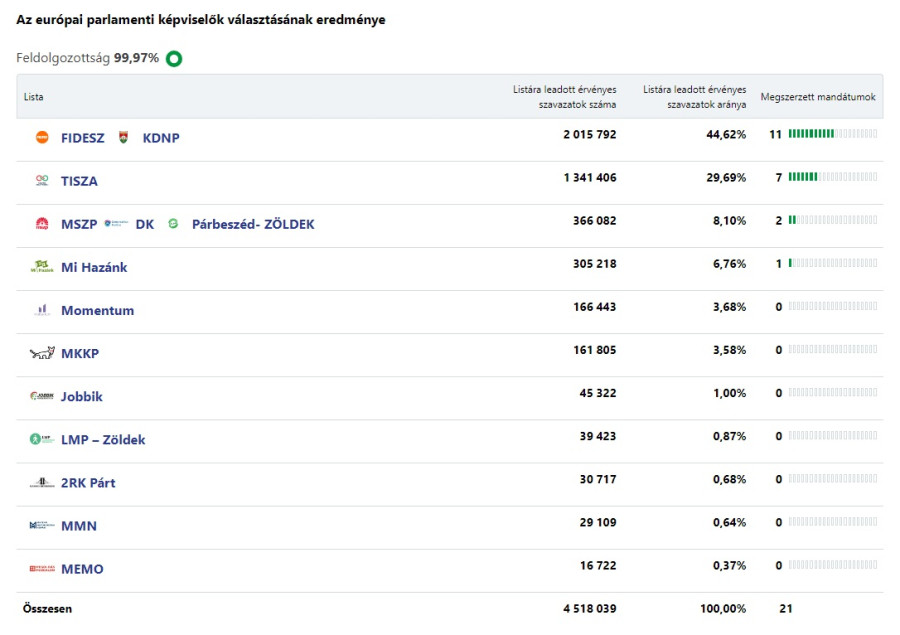The image size is (900, 635).
Task: Click the 'Listára leadott érvényes szavazatok száma' header
Action: (x=564, y=96)
